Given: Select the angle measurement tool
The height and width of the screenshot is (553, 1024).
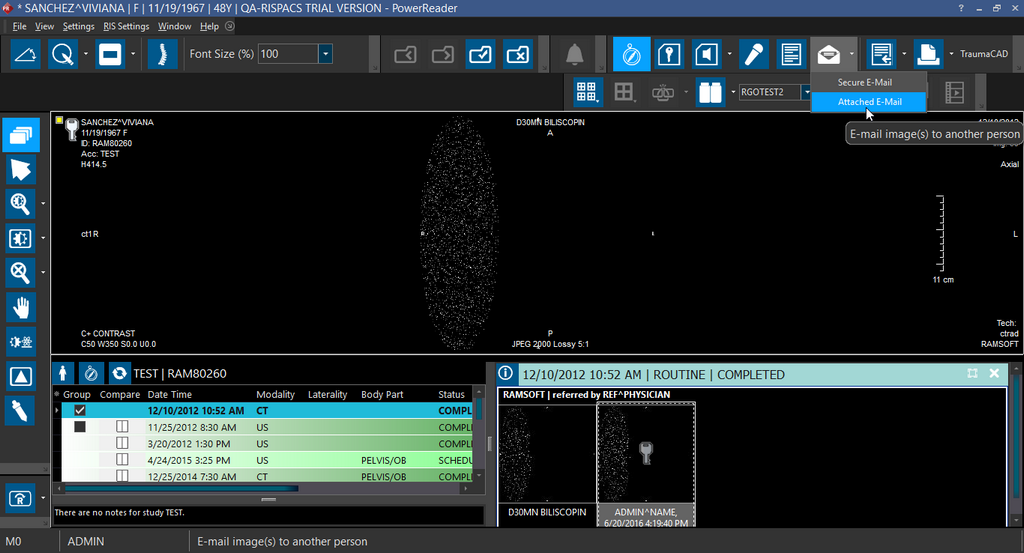Looking at the screenshot, I should click(x=26, y=54).
